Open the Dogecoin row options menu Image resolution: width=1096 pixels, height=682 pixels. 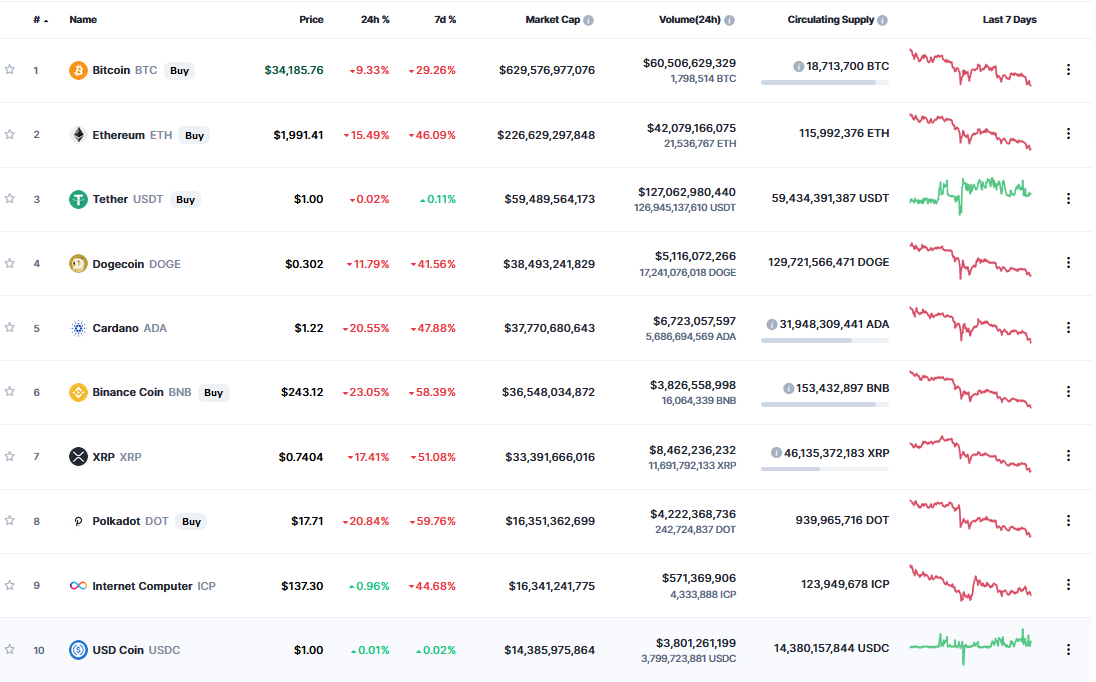[x=1068, y=263]
